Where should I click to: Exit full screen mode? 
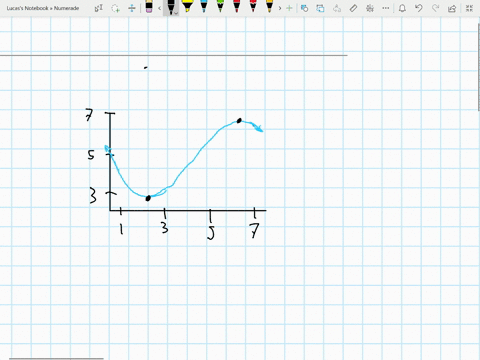pyautogui.click(x=469, y=8)
